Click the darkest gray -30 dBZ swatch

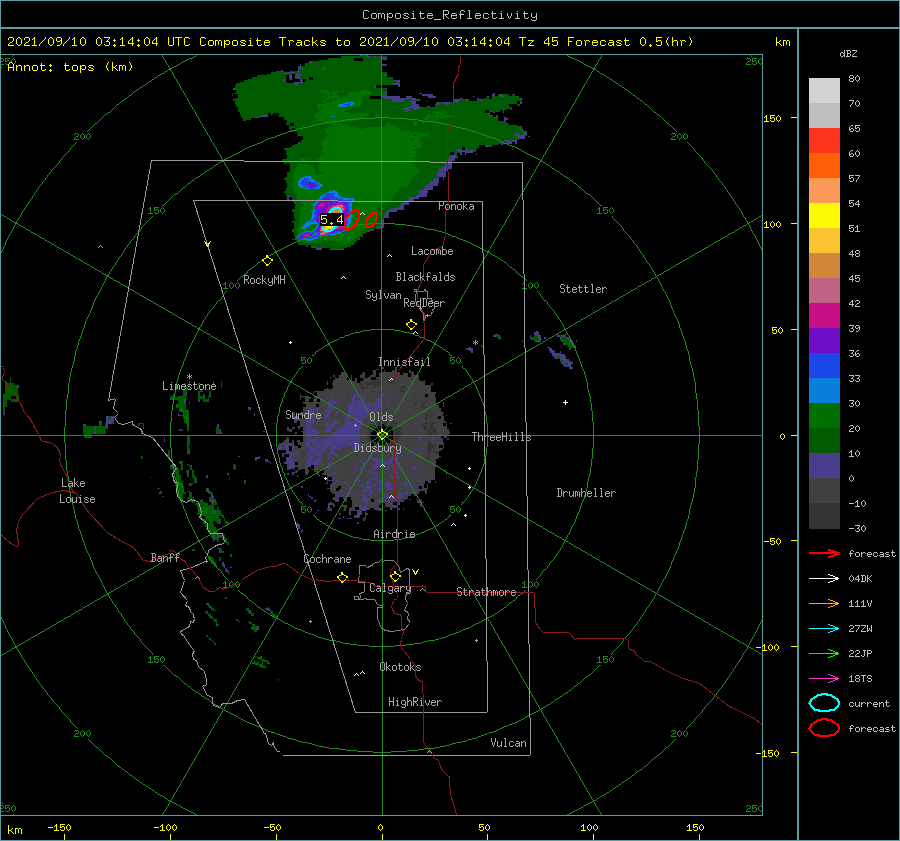tap(824, 516)
